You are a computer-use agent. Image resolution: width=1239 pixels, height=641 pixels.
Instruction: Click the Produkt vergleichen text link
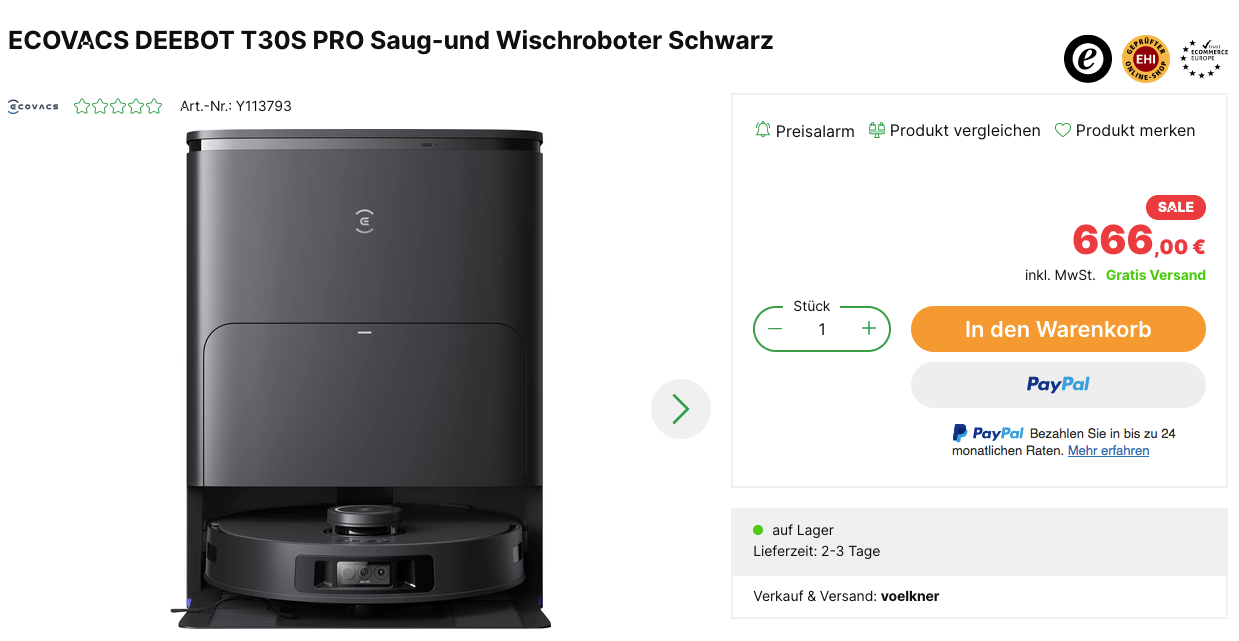[965, 130]
